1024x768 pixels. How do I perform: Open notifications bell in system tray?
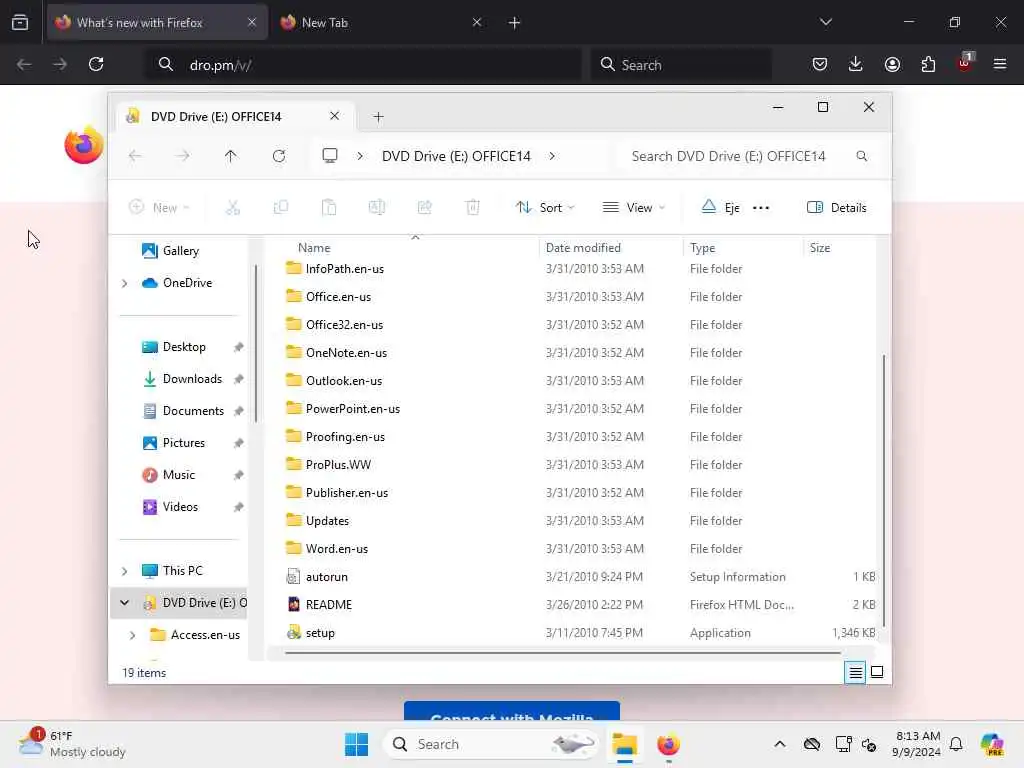(x=956, y=744)
